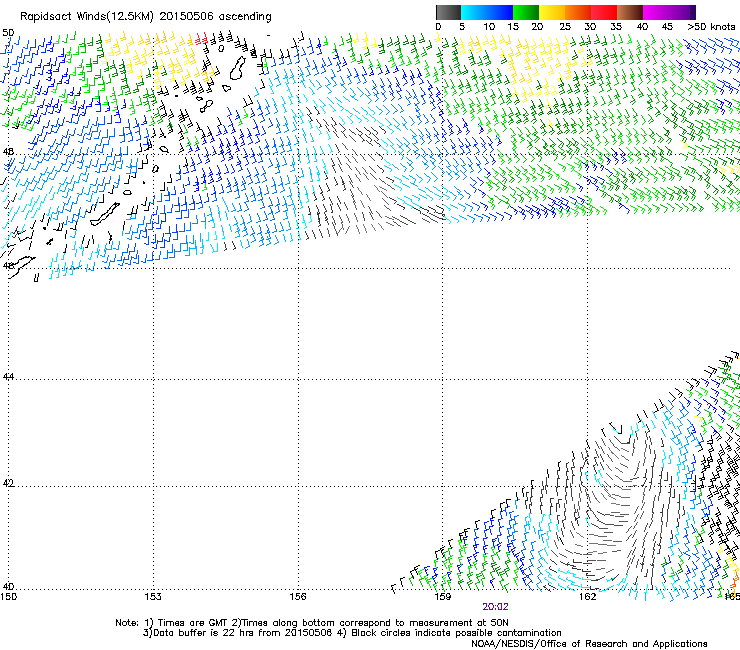Click the longitude label "159"
This screenshot has width=740, height=650.
pos(443,597)
